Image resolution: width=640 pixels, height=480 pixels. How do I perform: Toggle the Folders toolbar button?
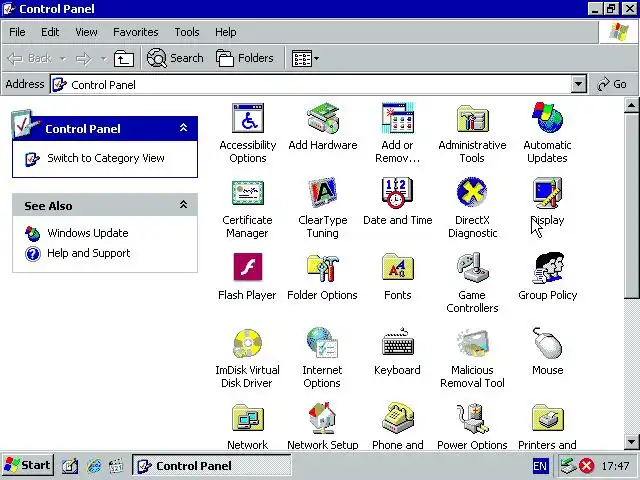pyautogui.click(x=244, y=58)
